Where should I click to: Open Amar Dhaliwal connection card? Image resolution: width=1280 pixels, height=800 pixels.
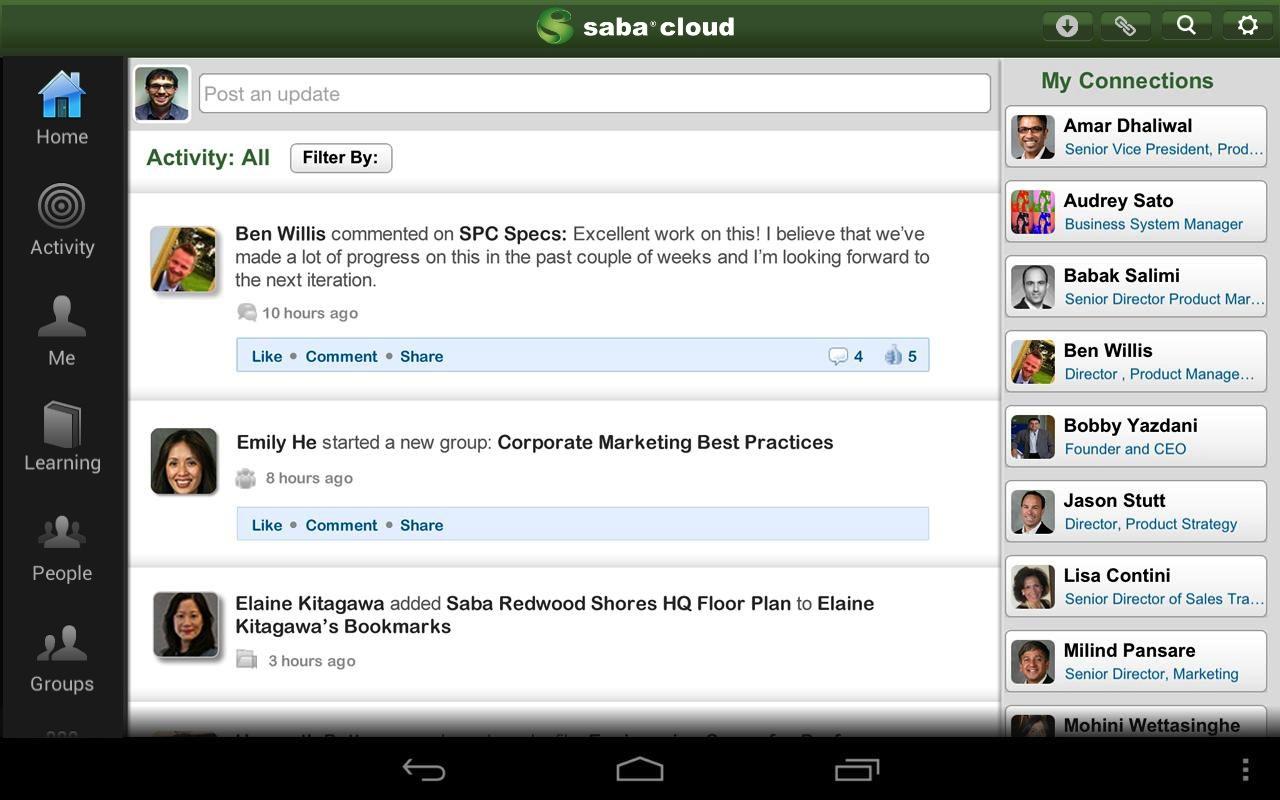[x=1136, y=136]
